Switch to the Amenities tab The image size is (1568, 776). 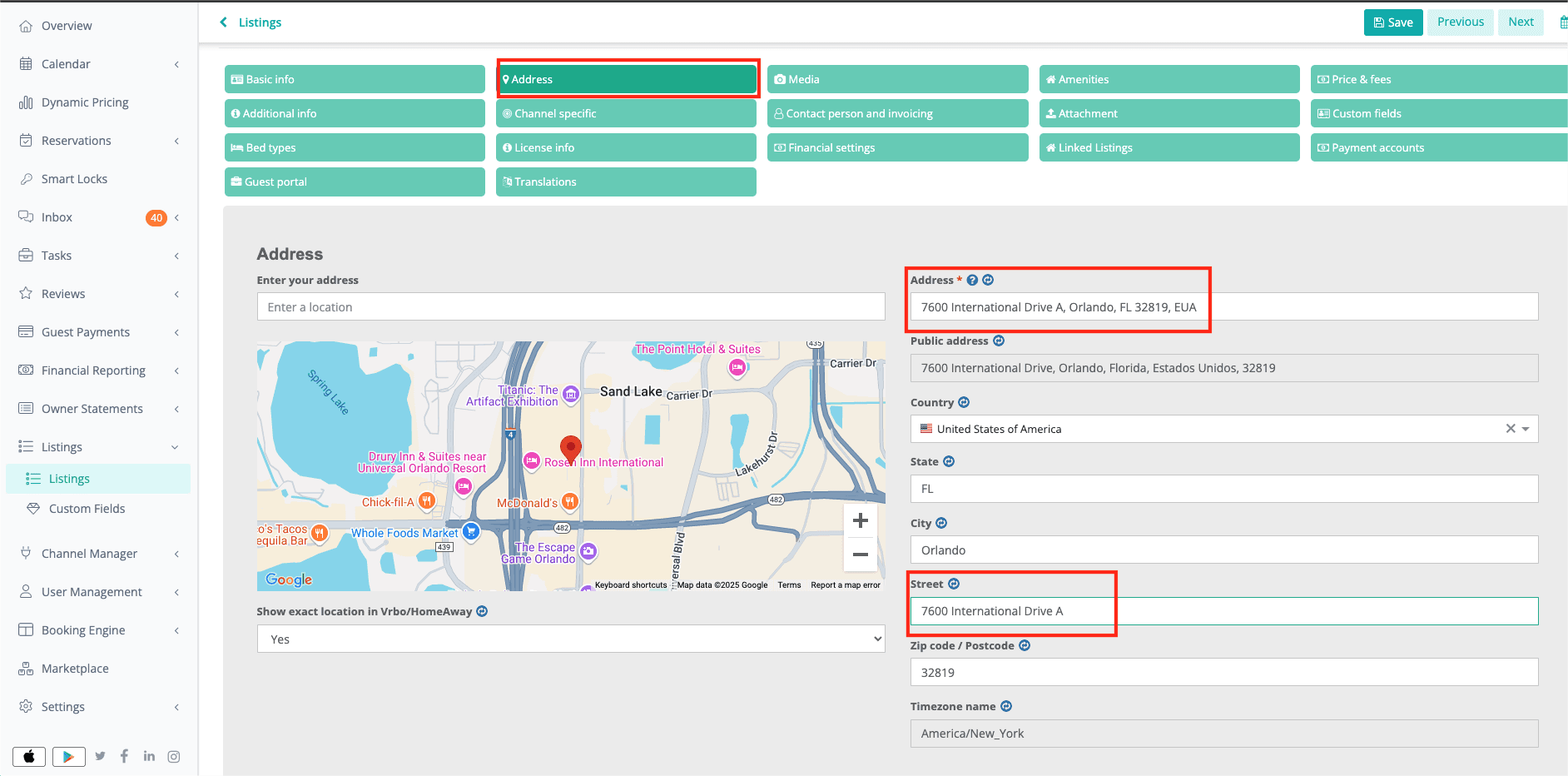point(1169,79)
